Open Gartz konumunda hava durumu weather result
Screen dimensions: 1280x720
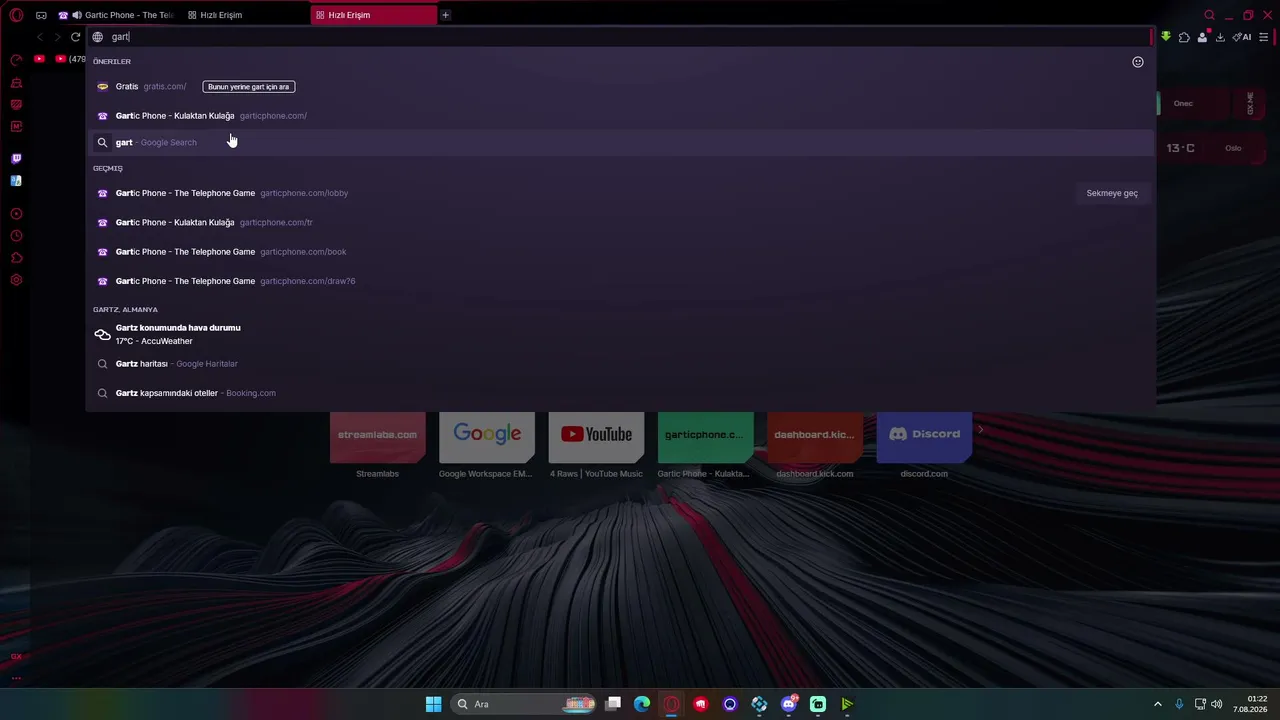620,334
